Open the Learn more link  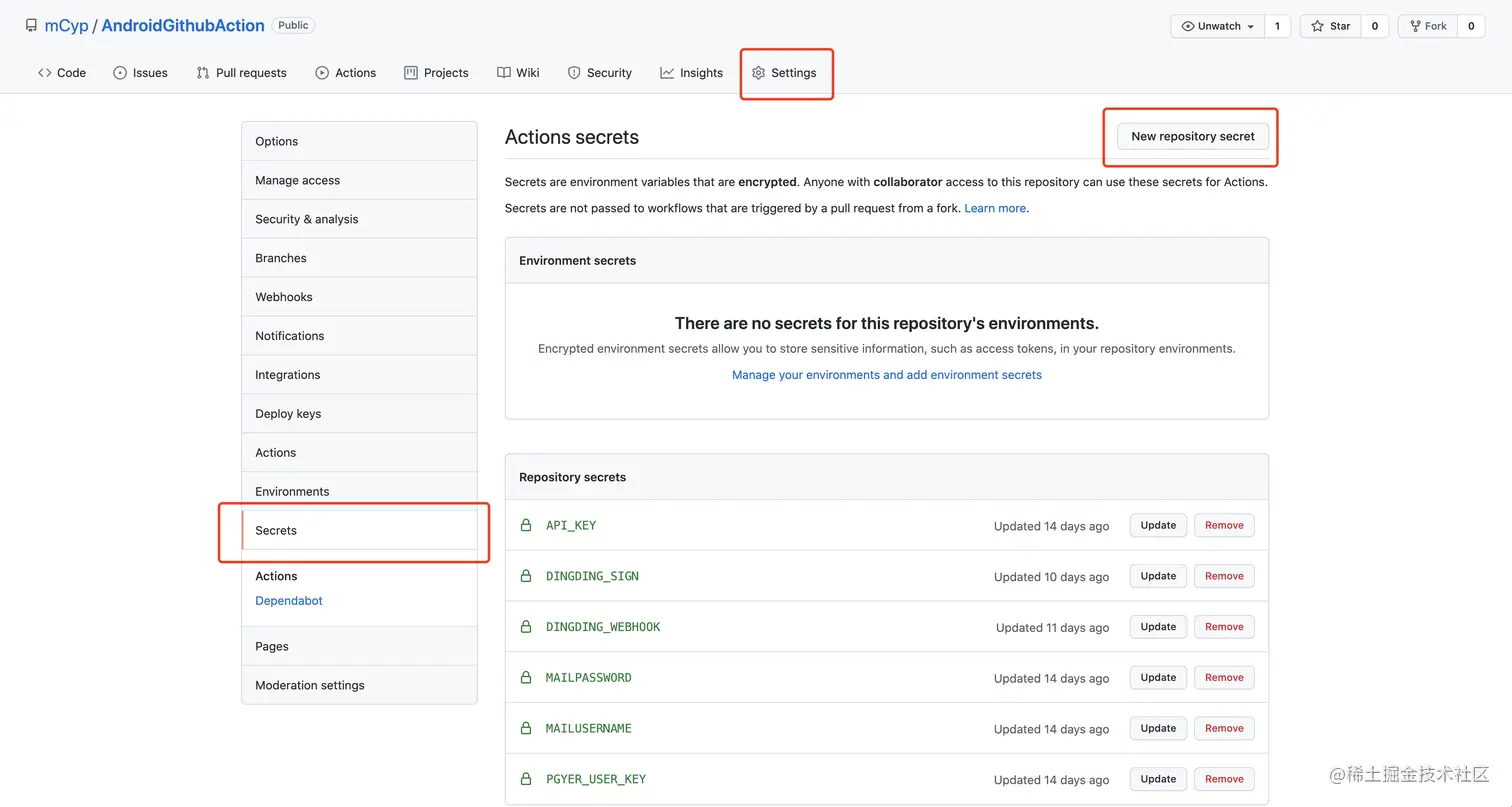coord(995,208)
